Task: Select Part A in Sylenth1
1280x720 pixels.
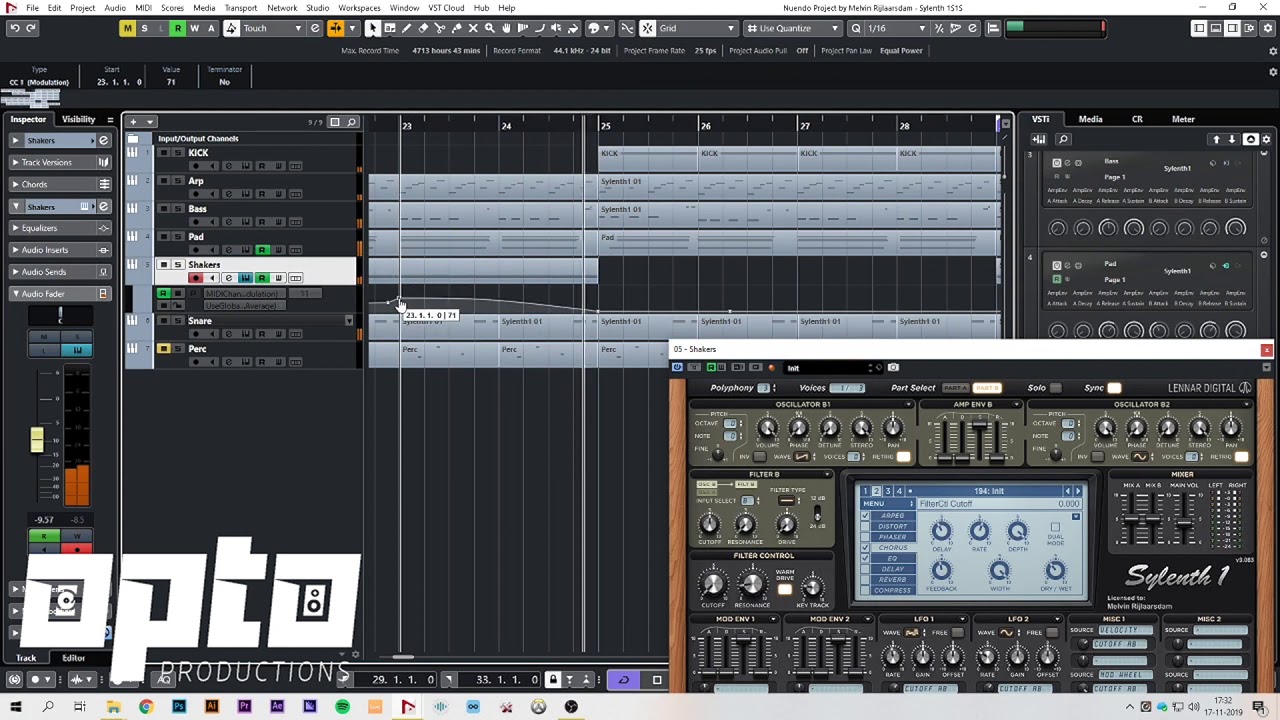Action: tap(956, 388)
